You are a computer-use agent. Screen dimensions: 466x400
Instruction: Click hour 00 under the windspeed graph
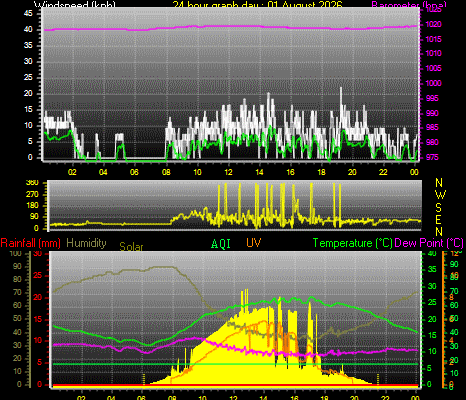coord(414,172)
